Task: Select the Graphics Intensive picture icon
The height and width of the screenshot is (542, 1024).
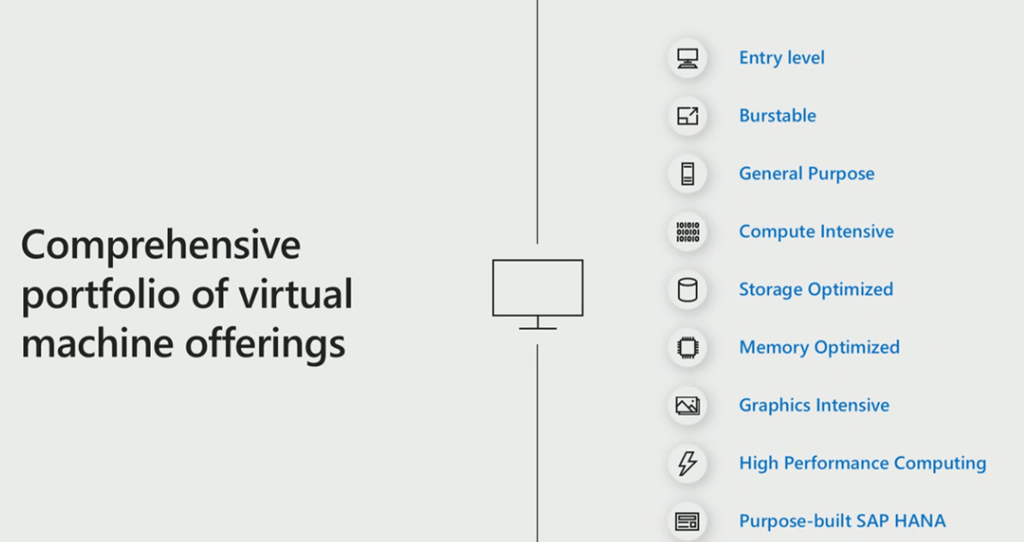Action: coord(687,406)
